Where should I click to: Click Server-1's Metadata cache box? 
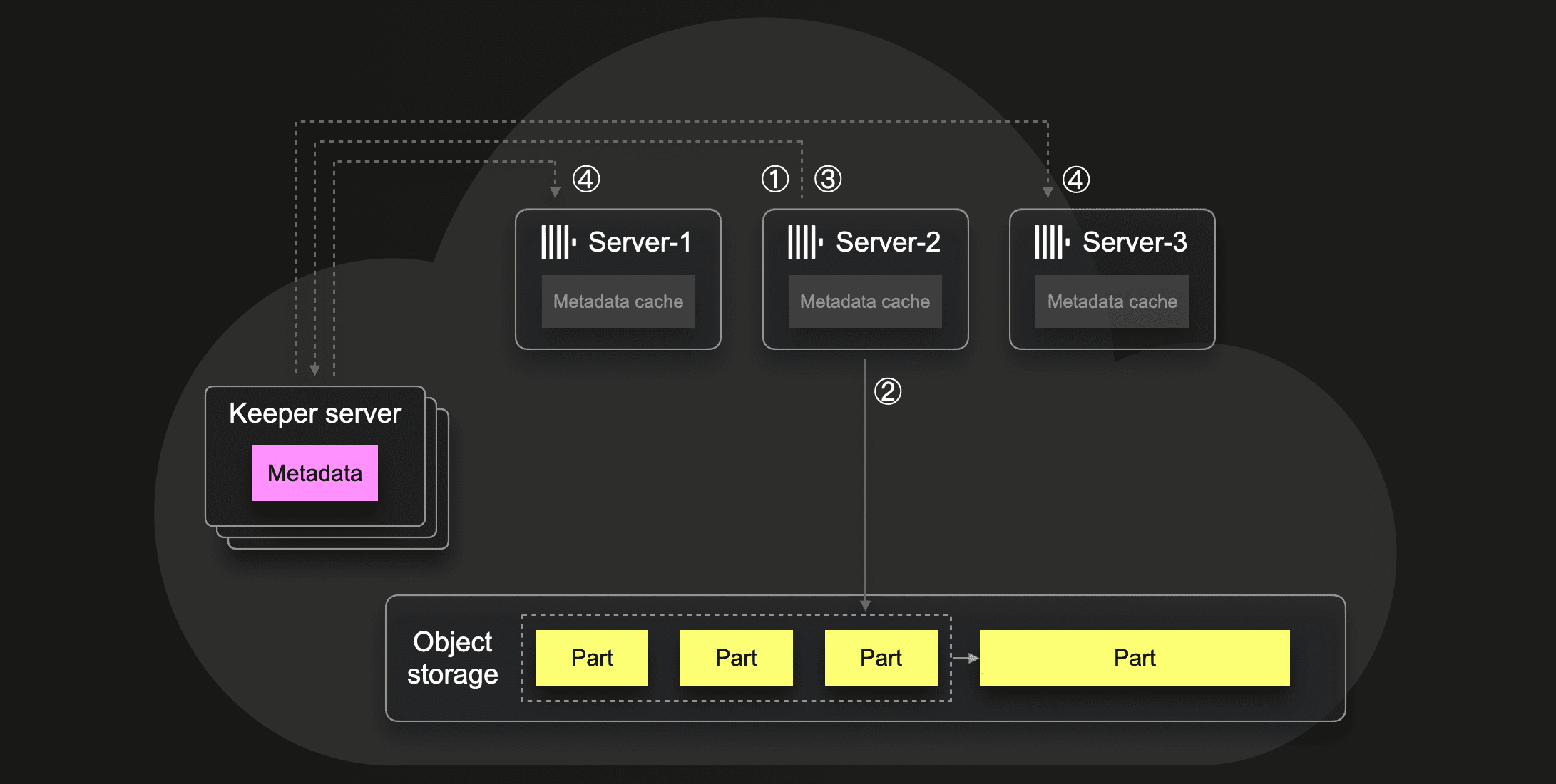coord(618,301)
